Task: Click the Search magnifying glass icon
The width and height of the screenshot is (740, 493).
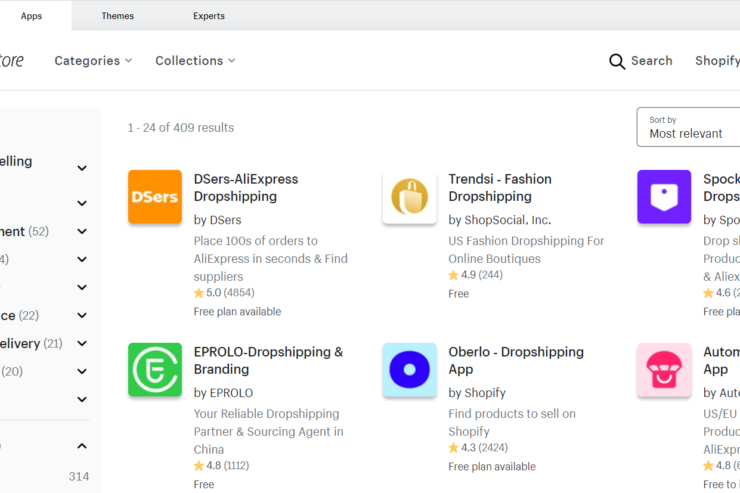Action: click(617, 61)
